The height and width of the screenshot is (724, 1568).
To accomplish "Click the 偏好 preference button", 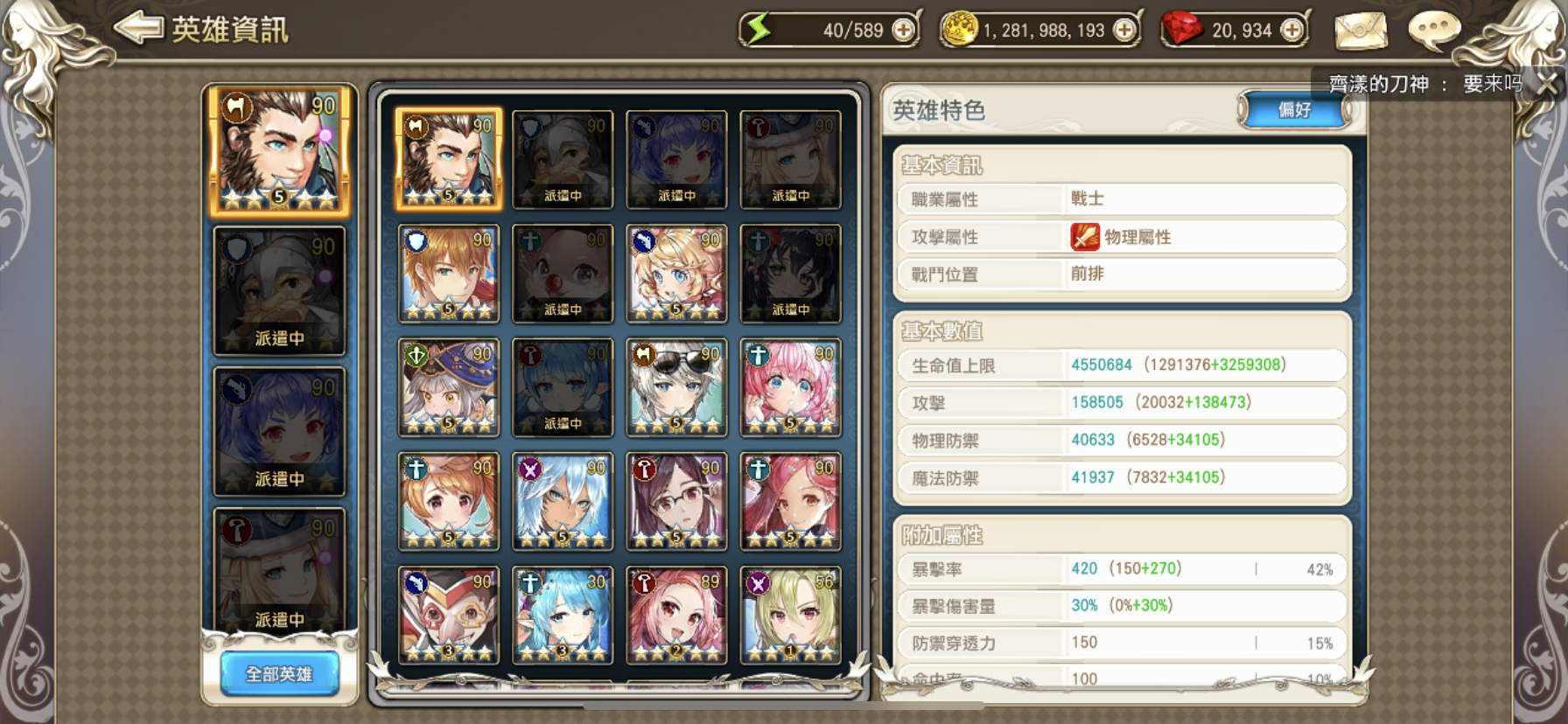I will 1293,110.
